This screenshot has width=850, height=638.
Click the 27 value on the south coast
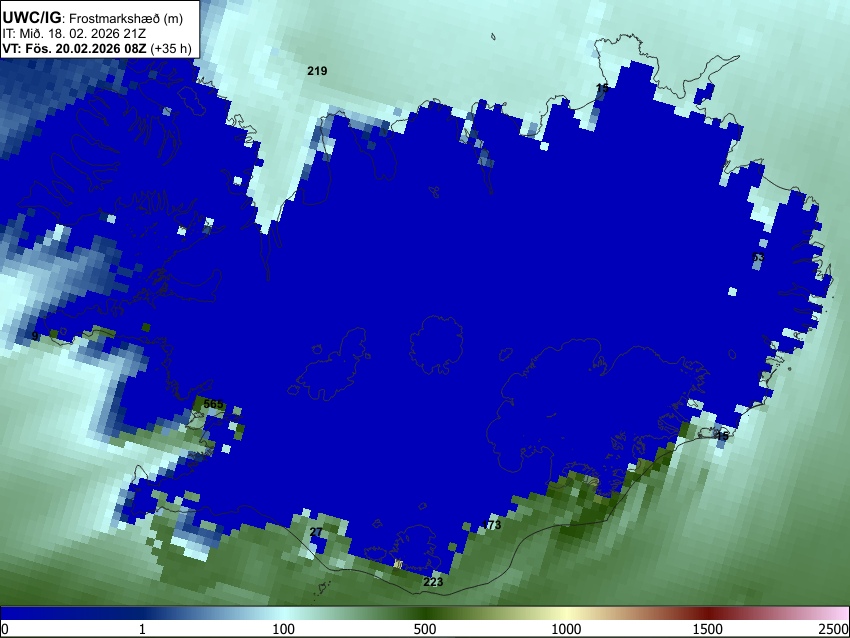316,532
